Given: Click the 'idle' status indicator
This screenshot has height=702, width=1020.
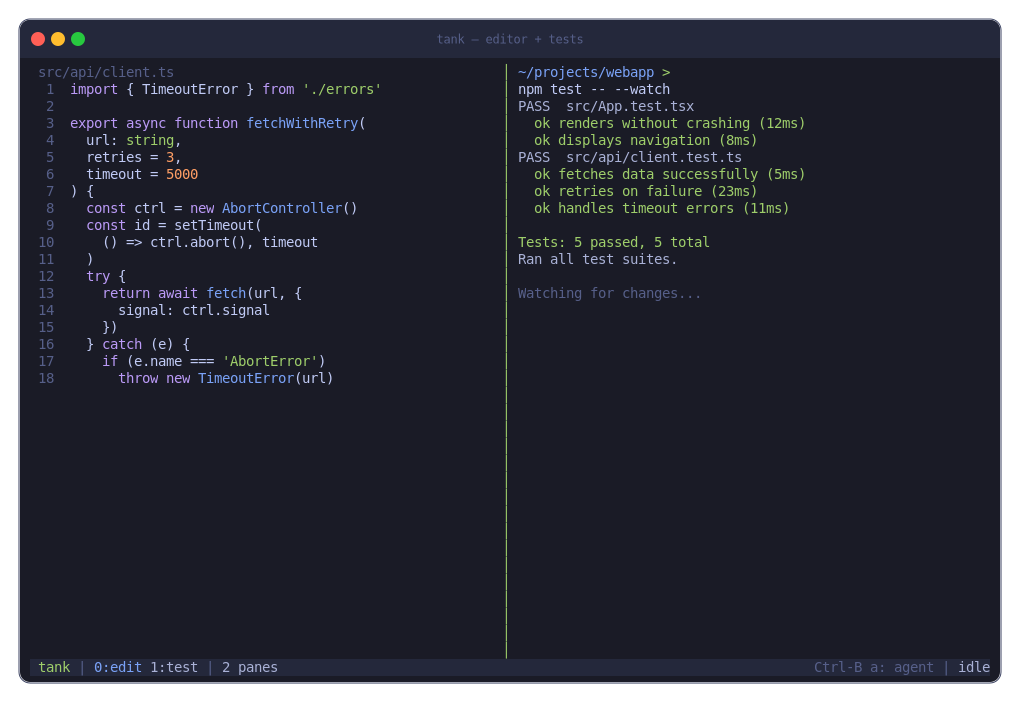Looking at the screenshot, I should (974, 667).
